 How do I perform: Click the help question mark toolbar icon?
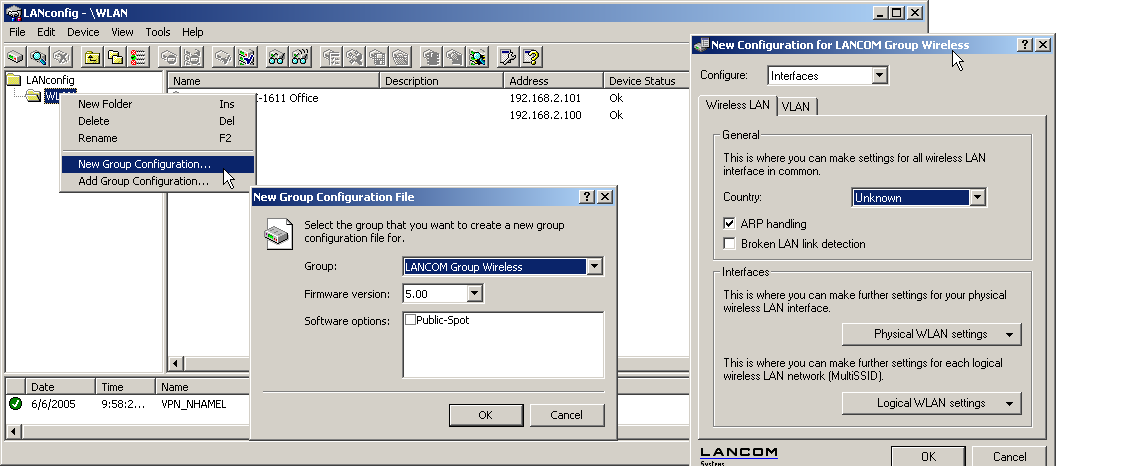pyautogui.click(x=532, y=57)
